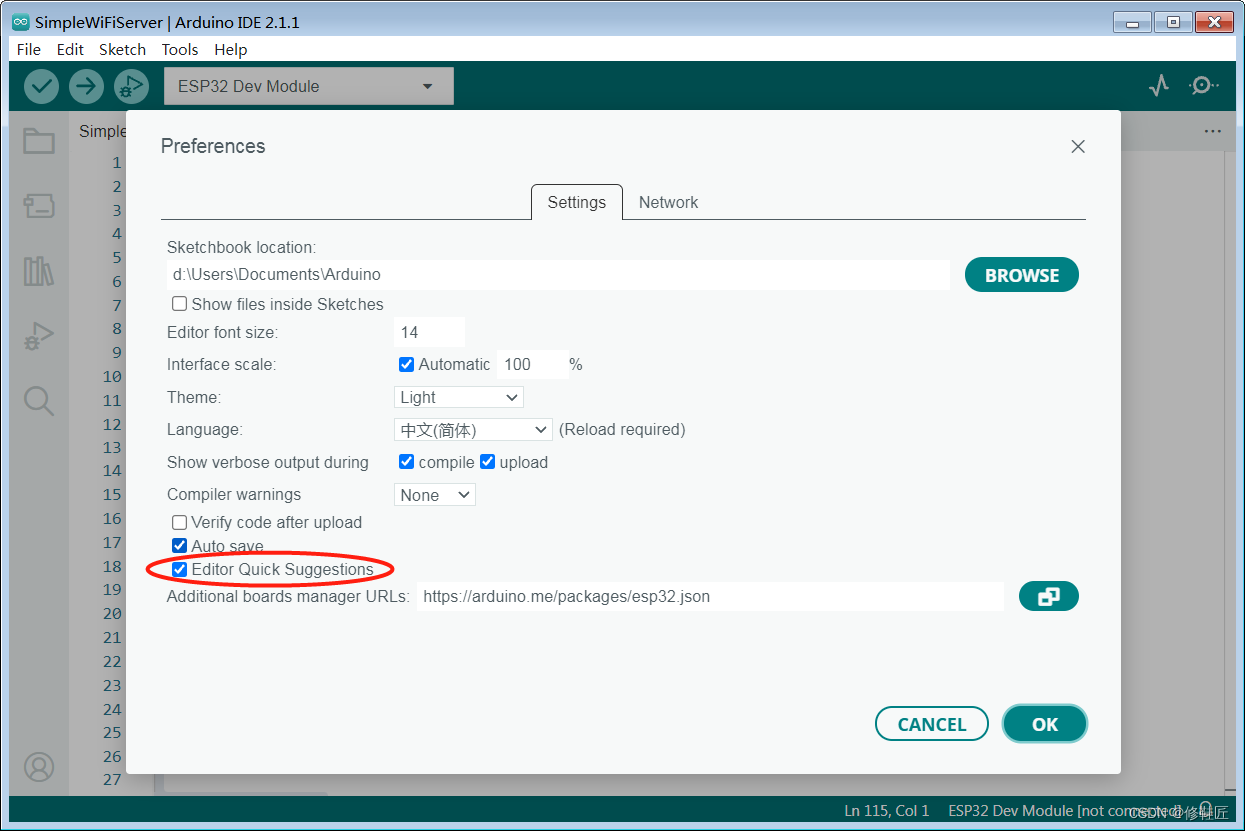Click the BROWSE button for sketchbook location

coord(1021,274)
